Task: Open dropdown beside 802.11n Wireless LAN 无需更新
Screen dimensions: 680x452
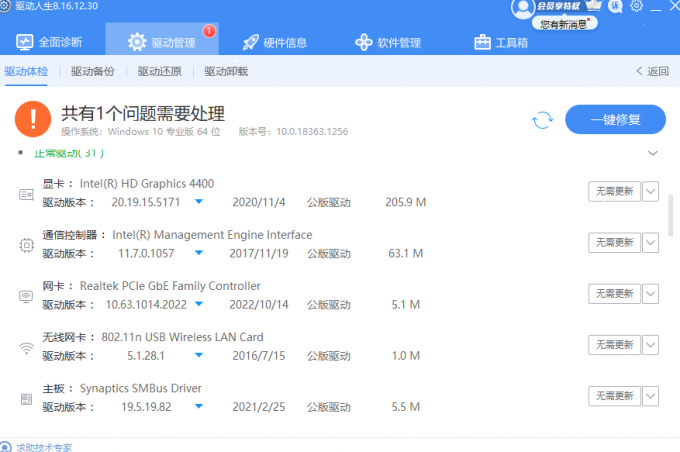Action: coord(650,345)
